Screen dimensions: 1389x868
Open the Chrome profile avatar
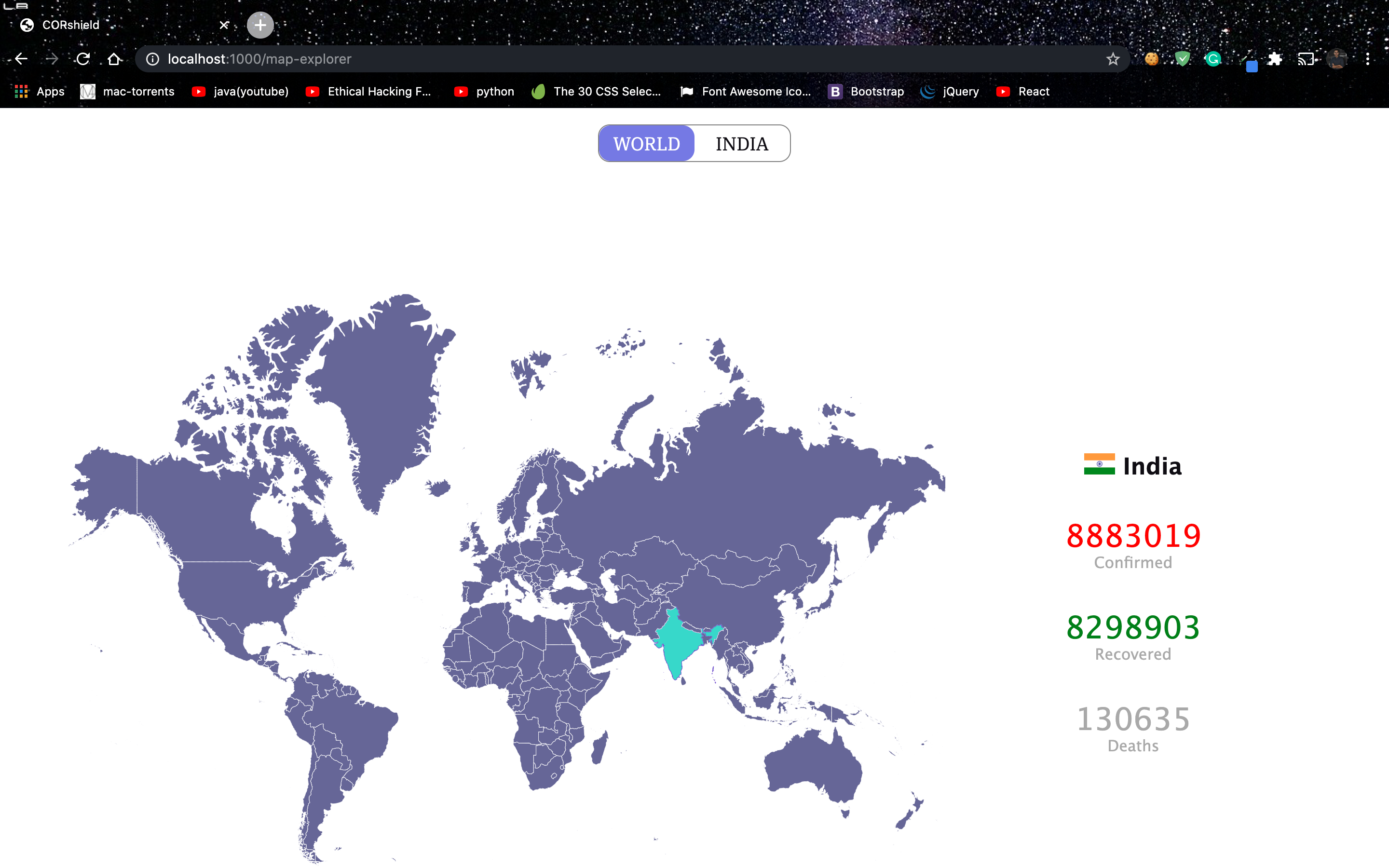pyautogui.click(x=1337, y=59)
